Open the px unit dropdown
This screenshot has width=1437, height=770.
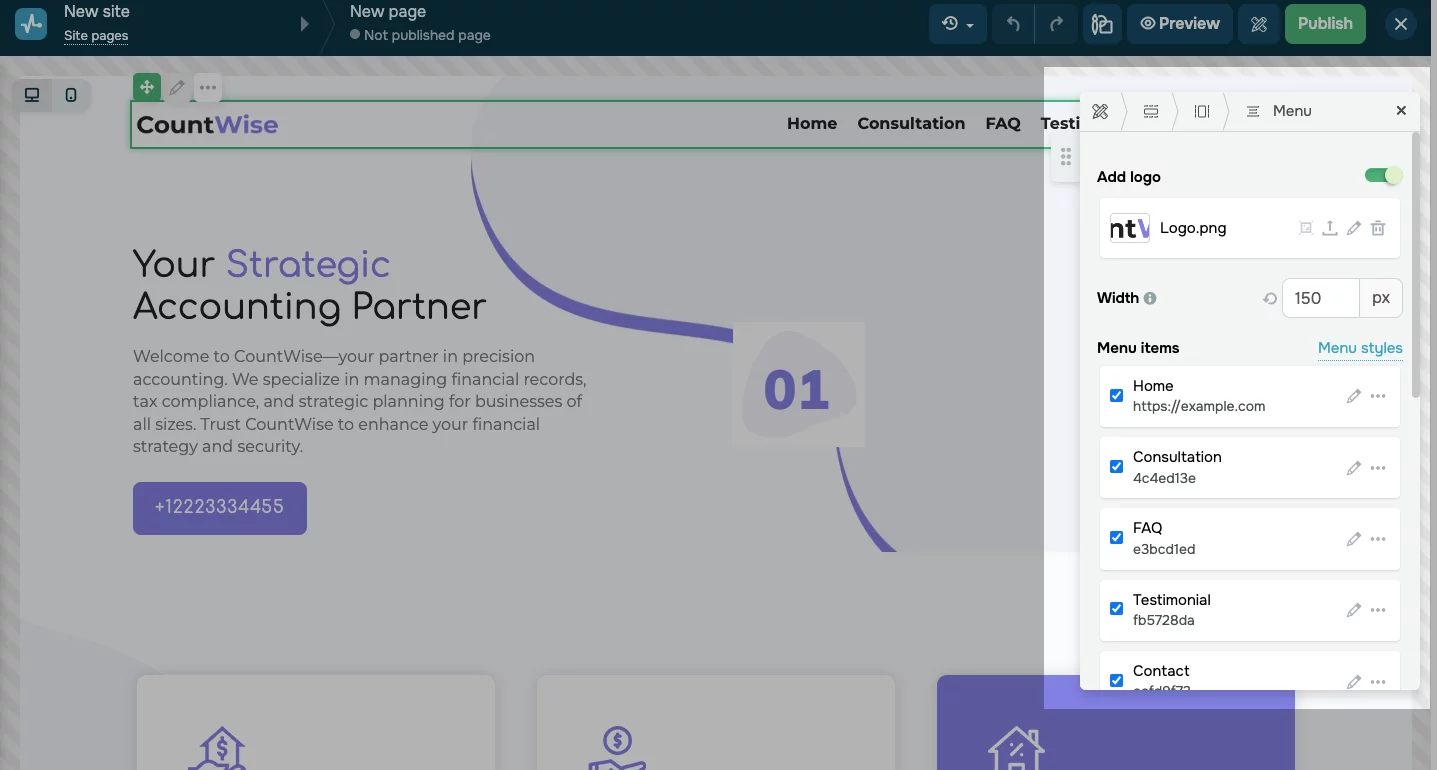click(1381, 298)
